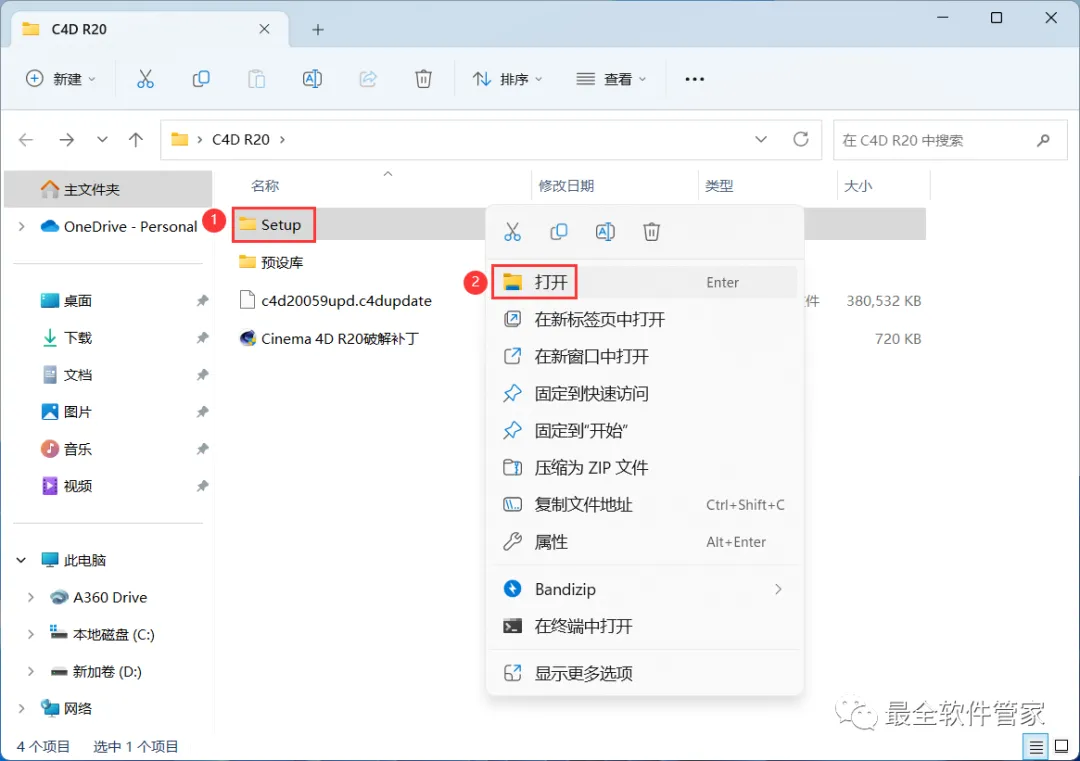Open the 排序 sort dropdown

tap(508, 79)
